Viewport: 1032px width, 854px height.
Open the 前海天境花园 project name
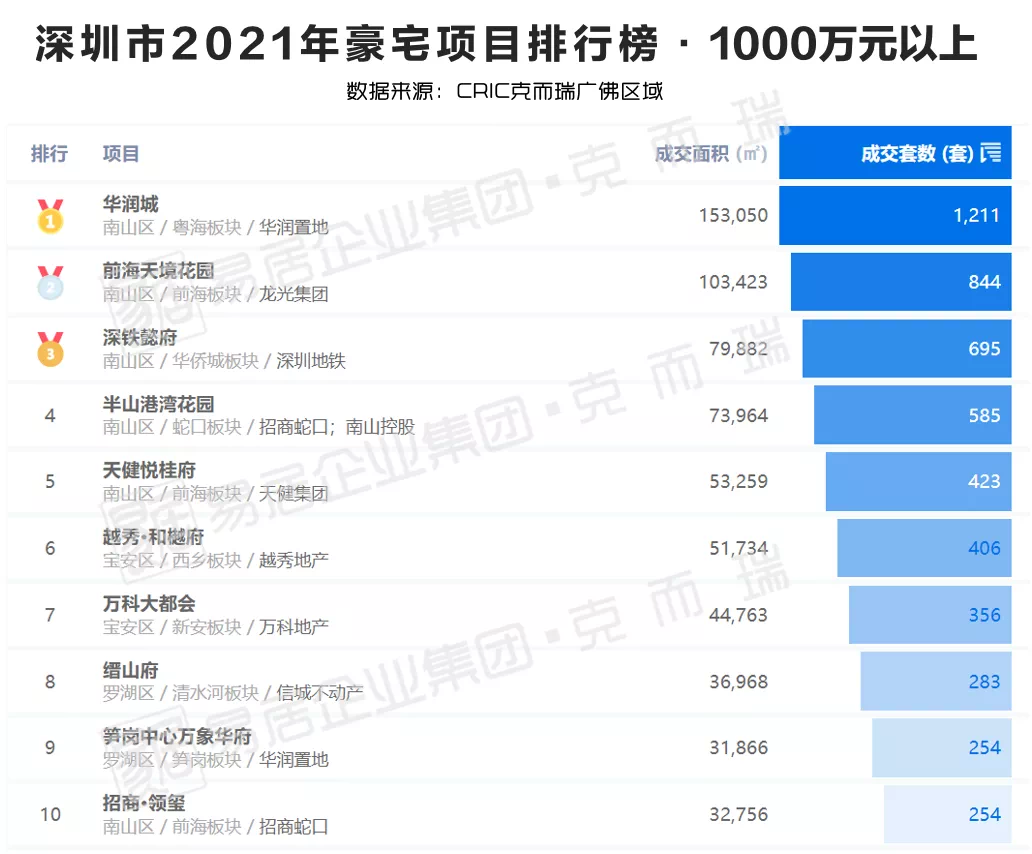159,270
